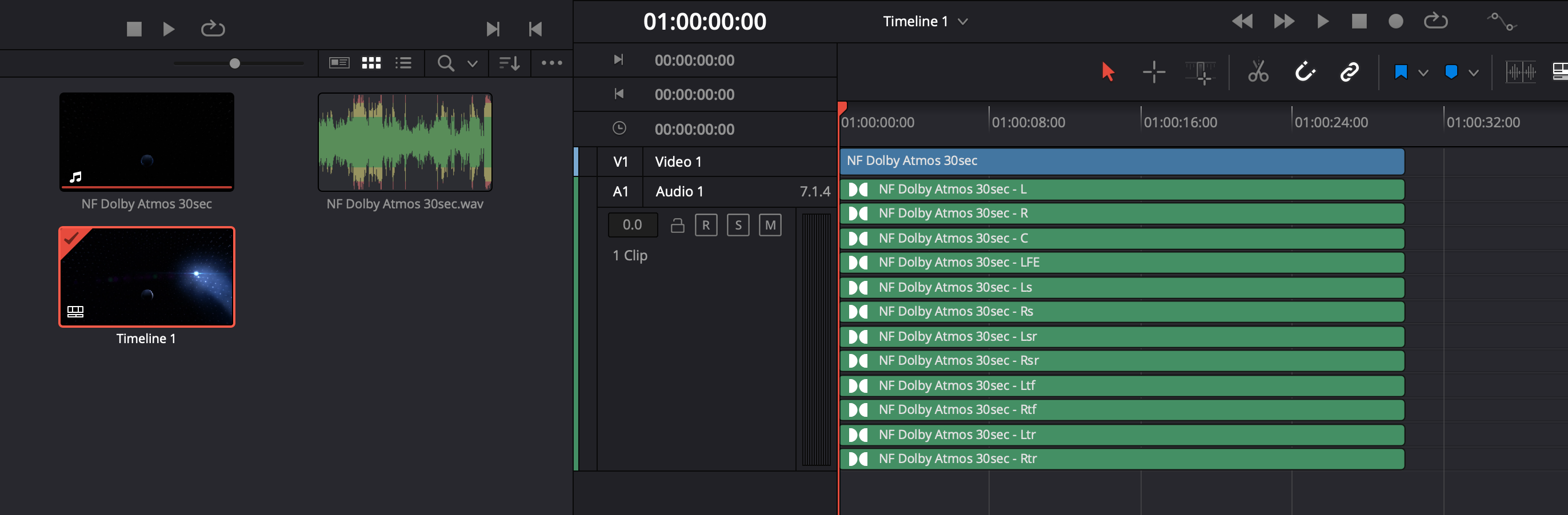
Task: Open the media pool options menu
Action: pyautogui.click(x=551, y=63)
